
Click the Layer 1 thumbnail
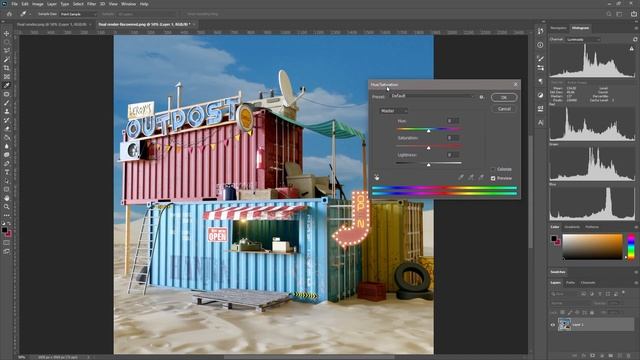[564, 325]
